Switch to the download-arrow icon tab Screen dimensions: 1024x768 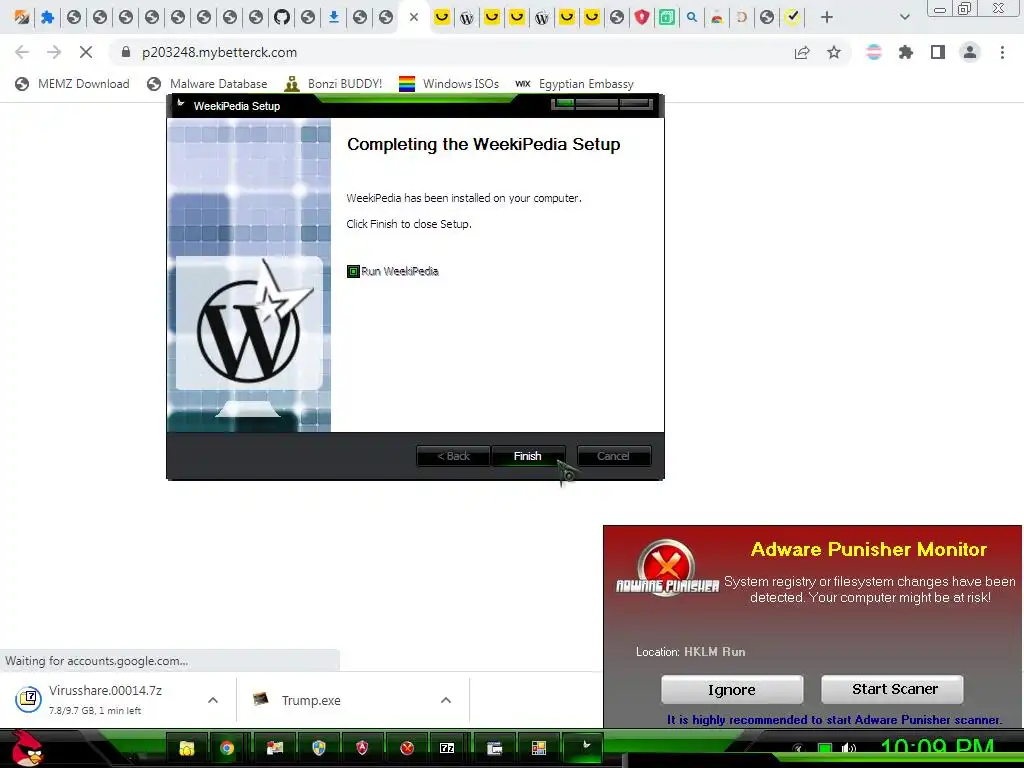(x=334, y=17)
